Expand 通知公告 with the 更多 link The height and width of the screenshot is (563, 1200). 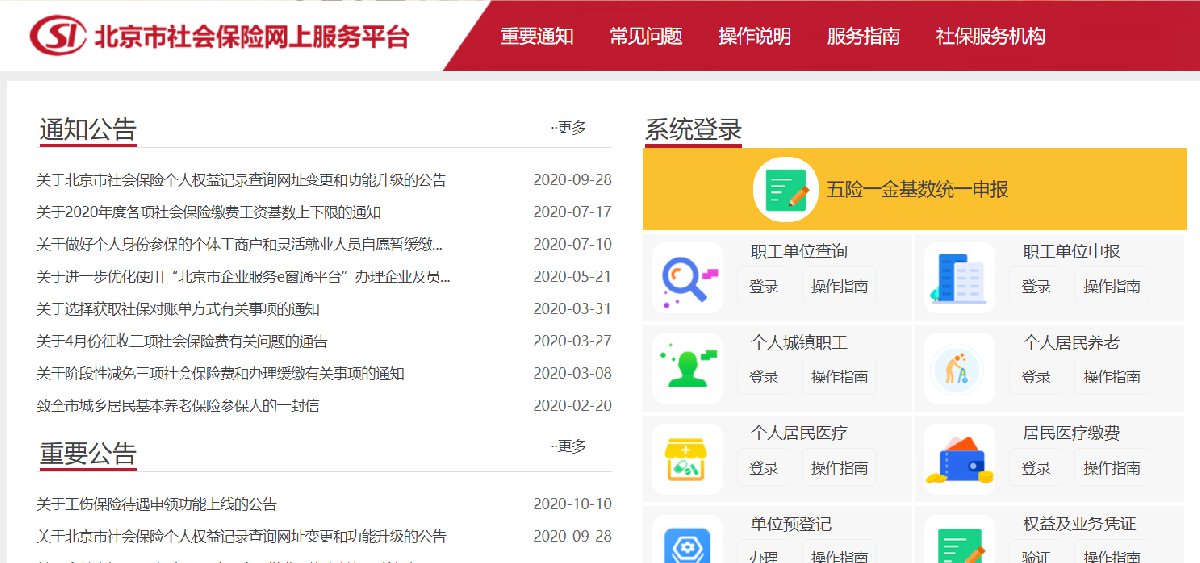(x=570, y=128)
